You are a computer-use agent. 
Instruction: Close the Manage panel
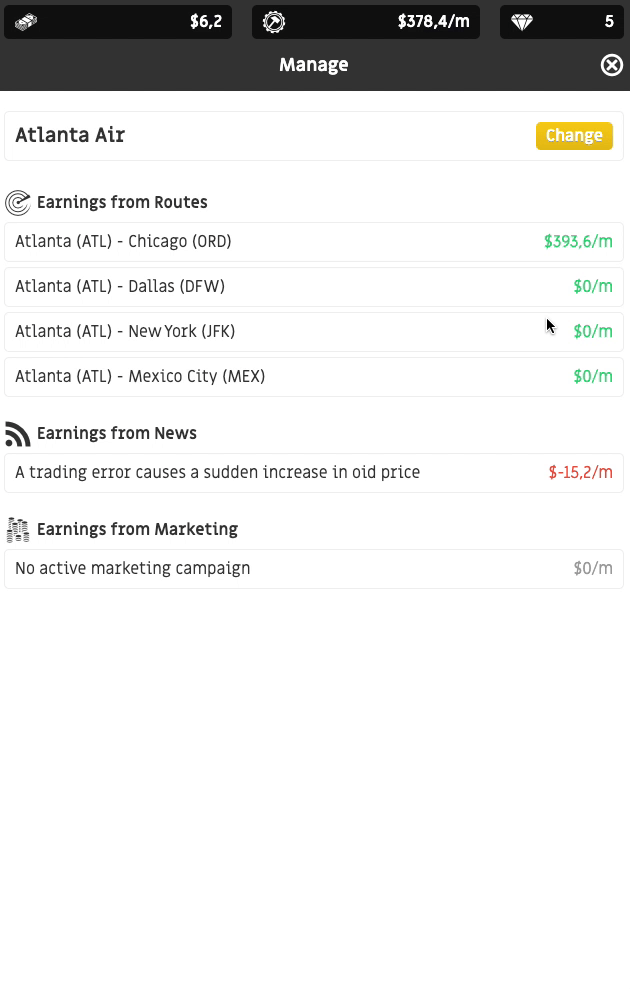click(x=612, y=64)
